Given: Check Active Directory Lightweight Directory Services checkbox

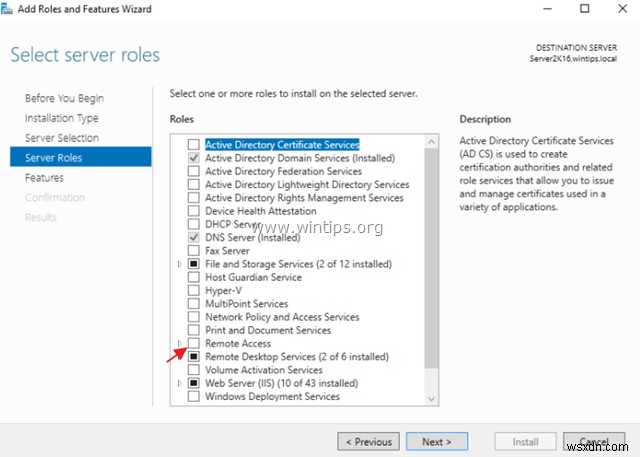Looking at the screenshot, I should click(193, 184).
